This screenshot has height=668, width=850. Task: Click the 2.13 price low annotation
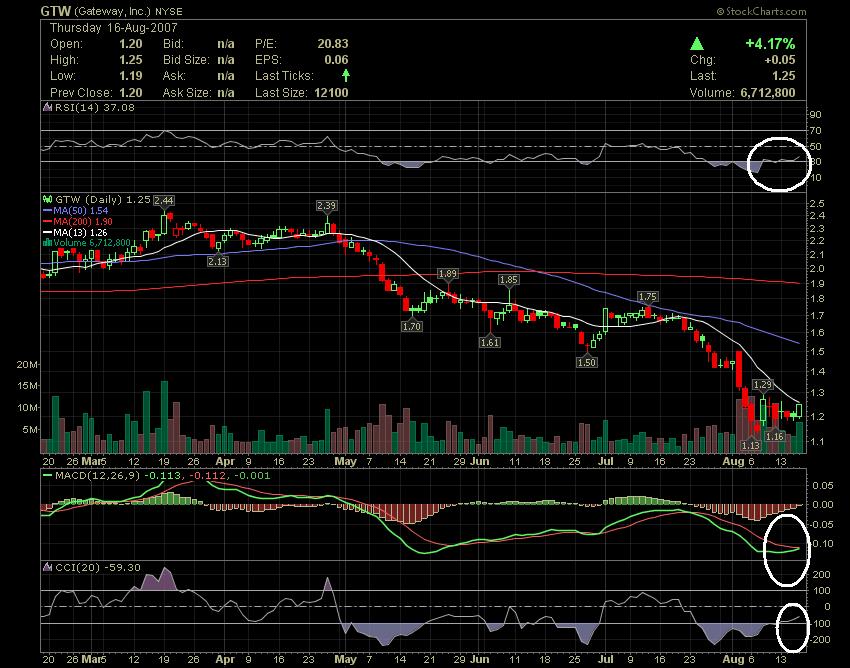(x=218, y=261)
